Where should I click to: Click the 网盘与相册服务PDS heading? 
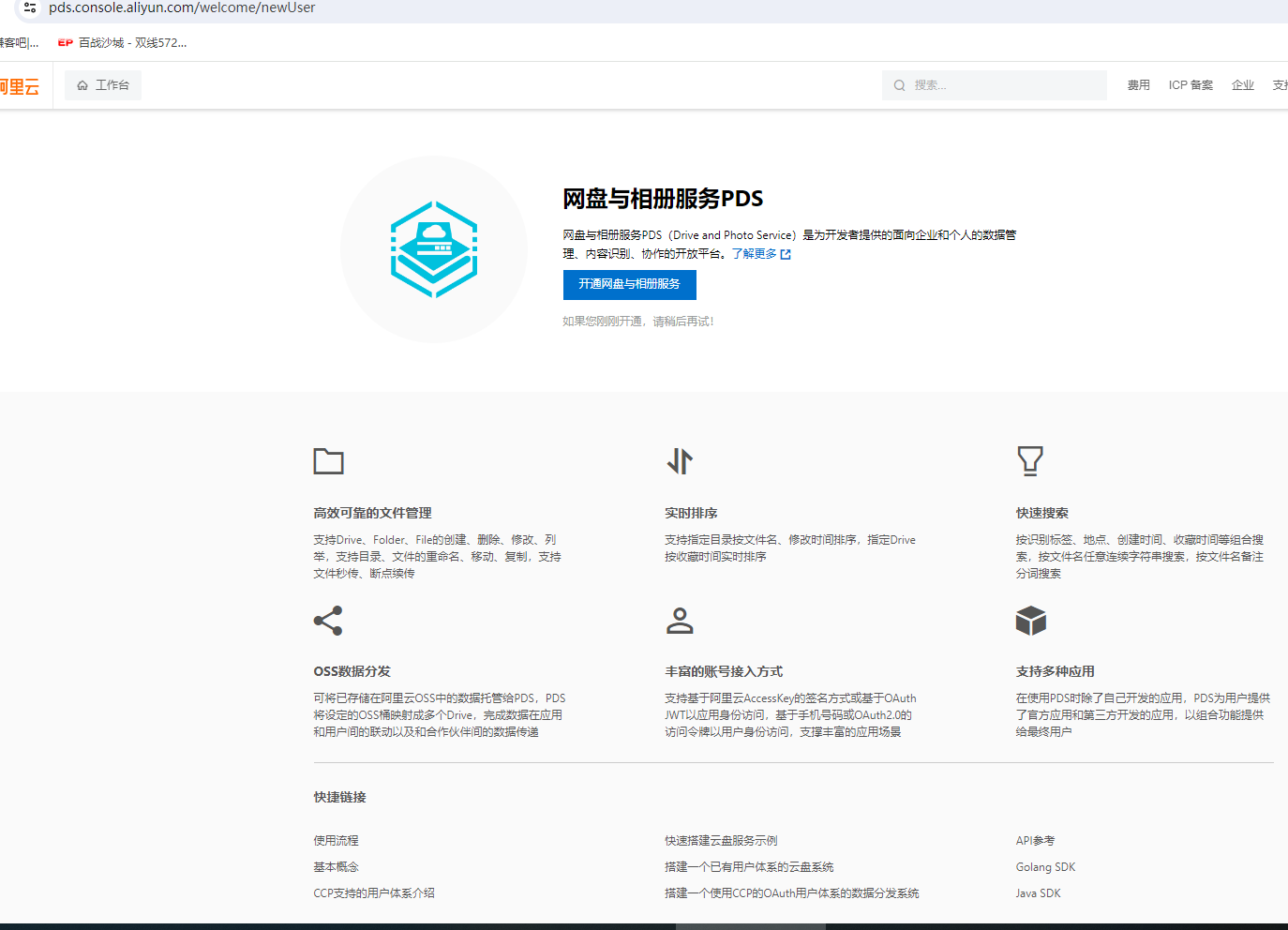663,199
